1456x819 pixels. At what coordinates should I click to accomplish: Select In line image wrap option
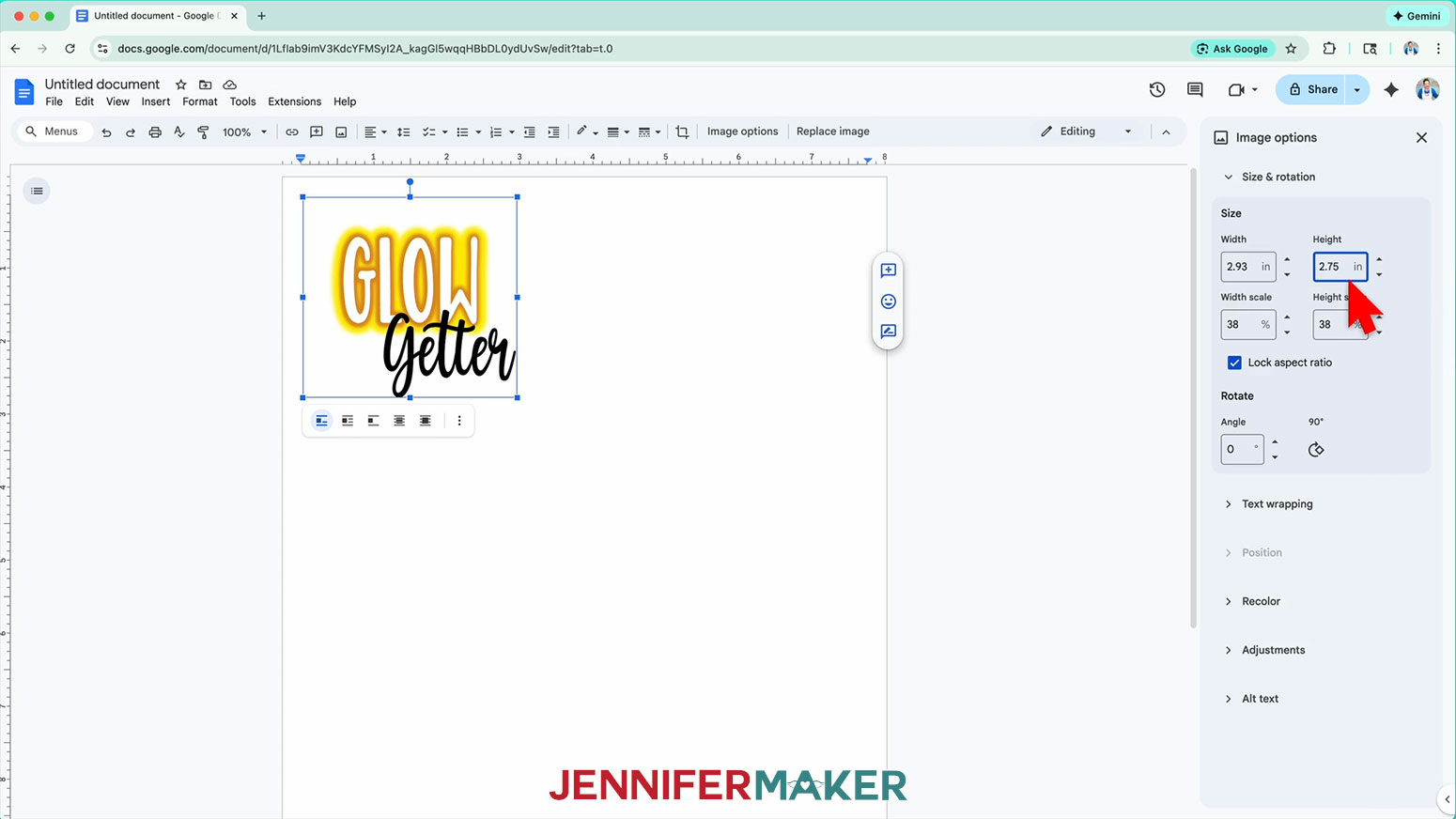pyautogui.click(x=321, y=421)
